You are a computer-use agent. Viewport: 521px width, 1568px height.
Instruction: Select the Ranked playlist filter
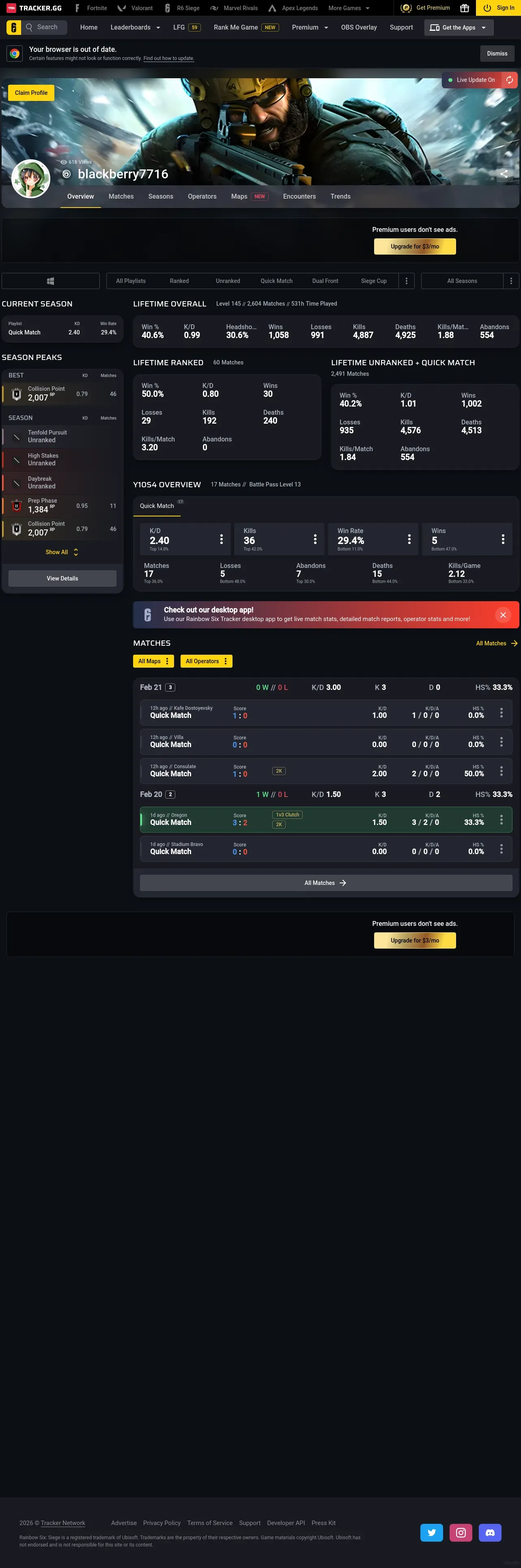coord(179,281)
